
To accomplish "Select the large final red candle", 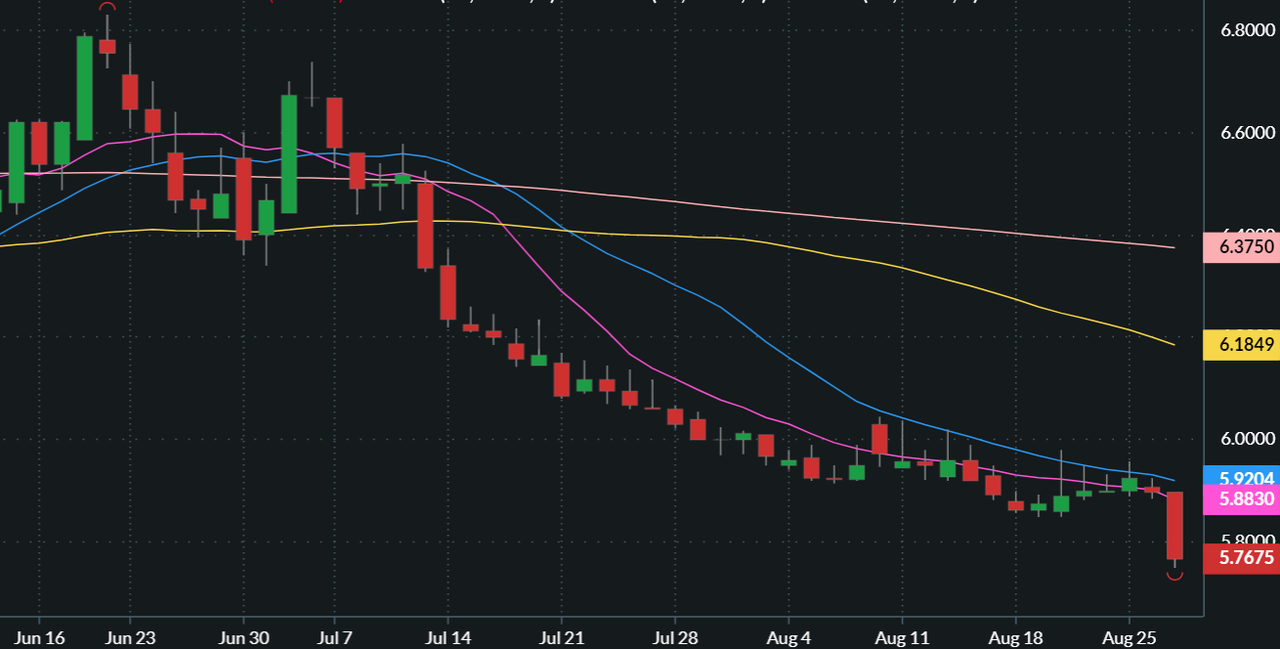I will (1175, 526).
